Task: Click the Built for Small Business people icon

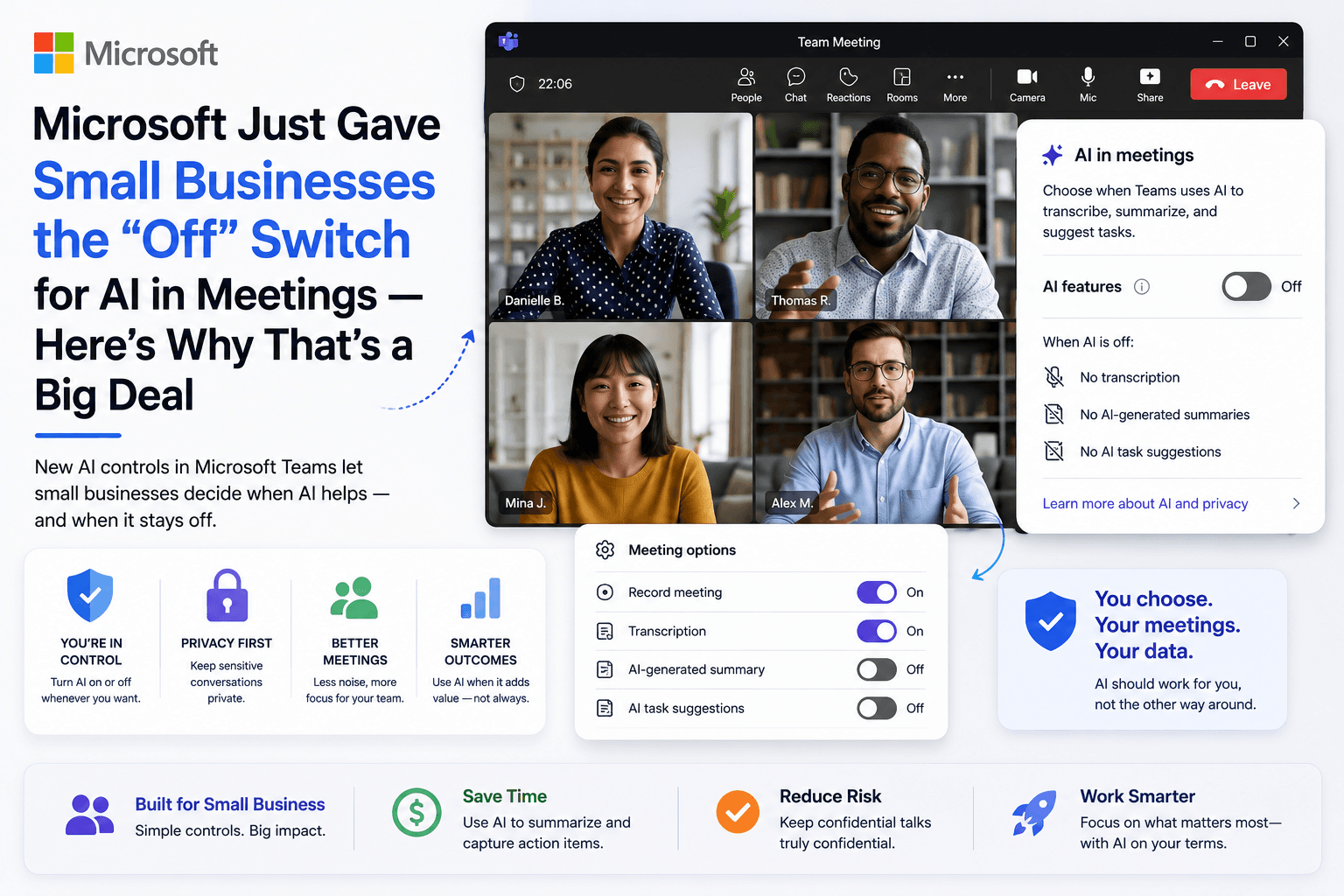Action: tap(89, 815)
